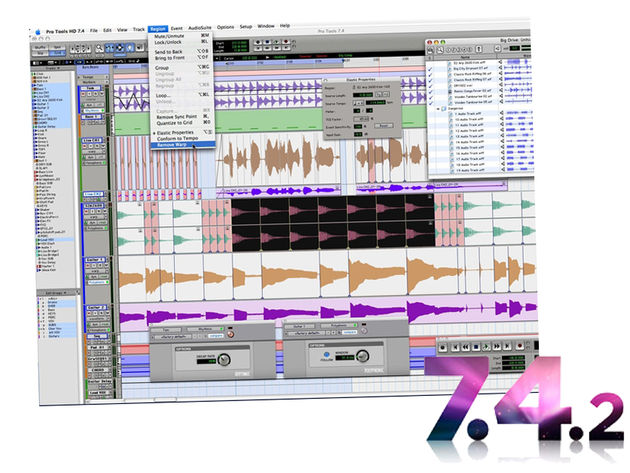Audition speaker icon for Big City Drumset
630x473 pixels.
(x=501, y=68)
